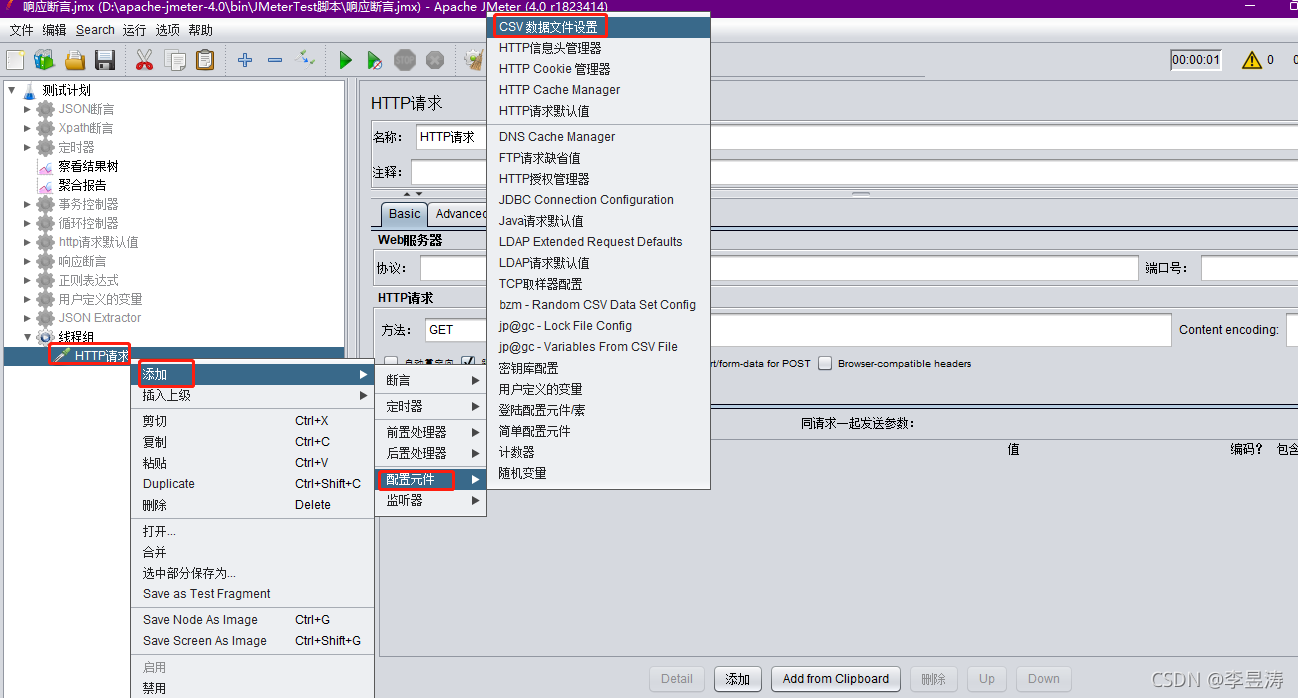Select 添加 in the context menu
Screen dimensions: 1298x698
[x=252, y=374]
